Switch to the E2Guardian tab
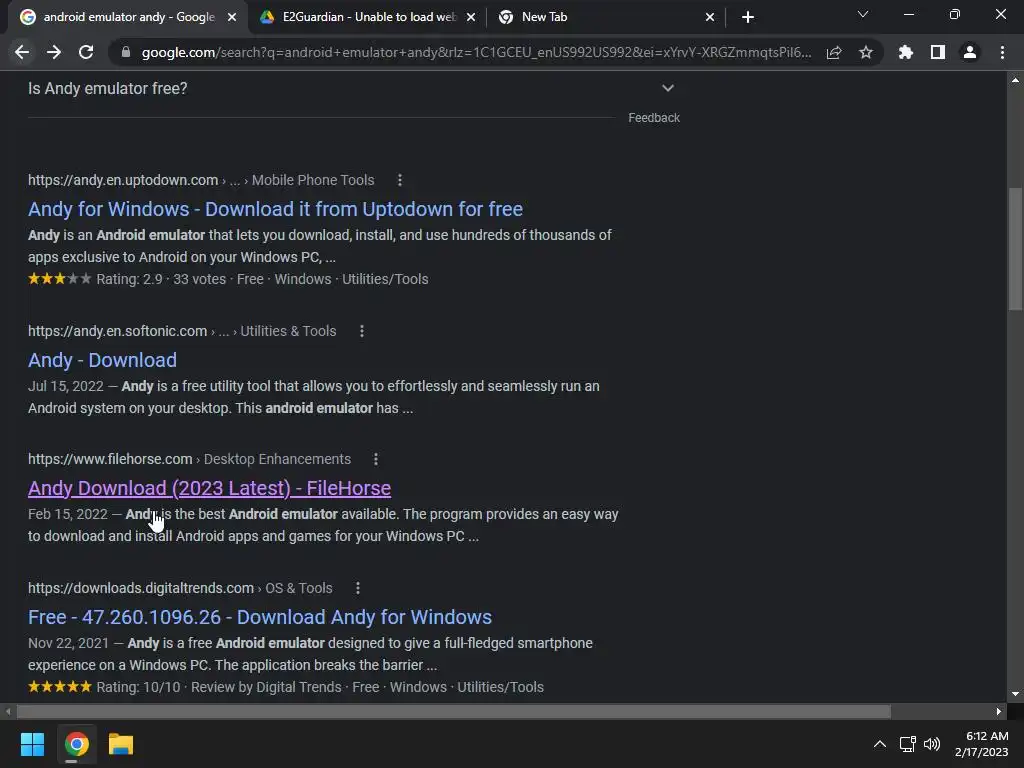This screenshot has width=1024, height=768. [x=367, y=17]
